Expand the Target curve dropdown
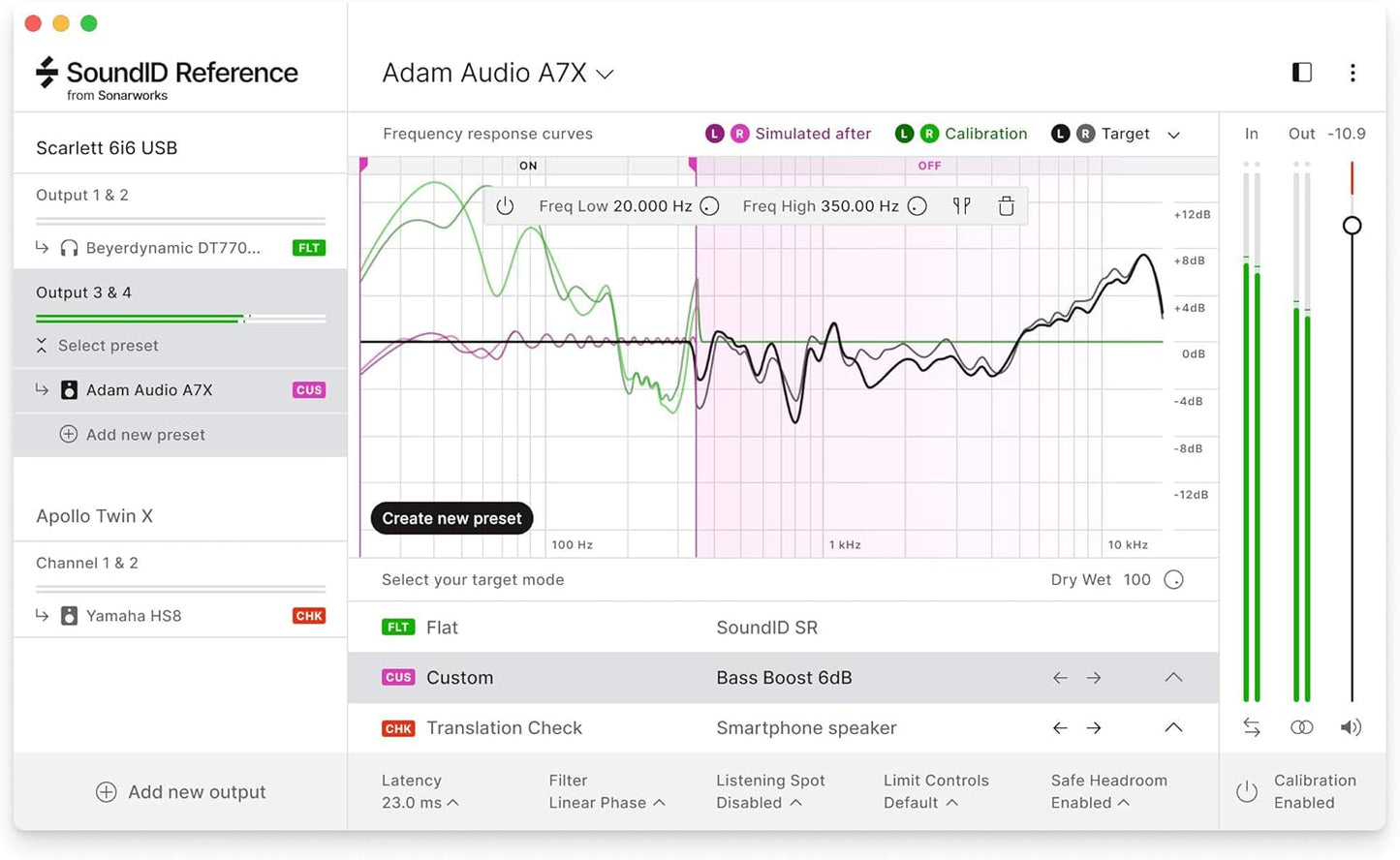Screen dimensions: 1400x860 pyautogui.click(x=1173, y=134)
